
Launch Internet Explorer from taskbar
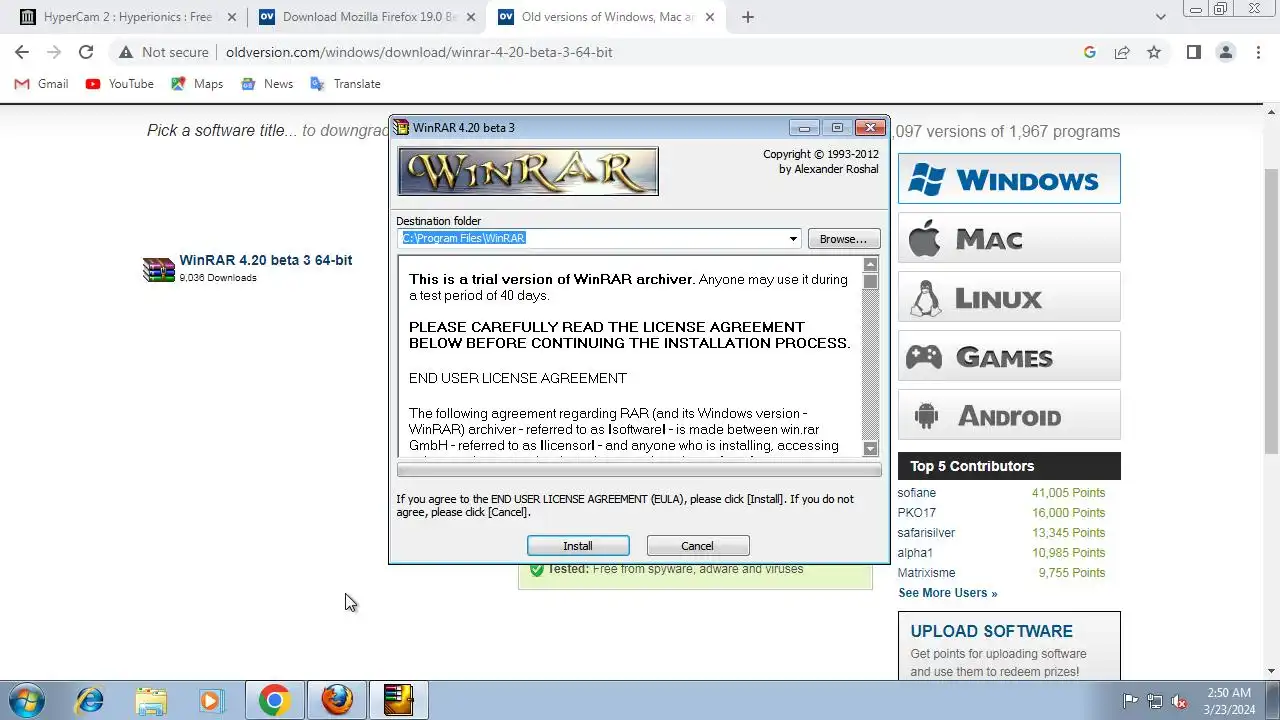pyautogui.click(x=90, y=700)
